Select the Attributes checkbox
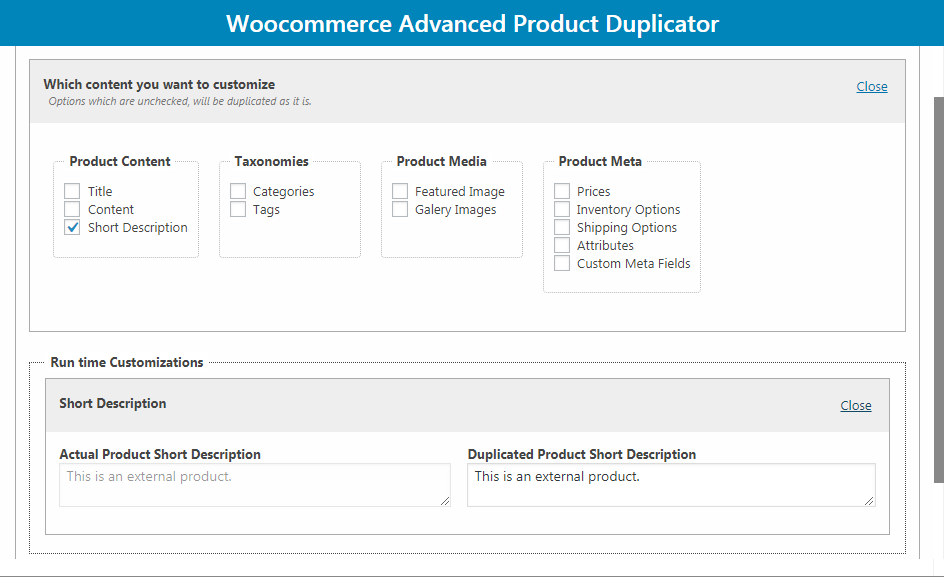The height and width of the screenshot is (577, 944). (x=562, y=246)
